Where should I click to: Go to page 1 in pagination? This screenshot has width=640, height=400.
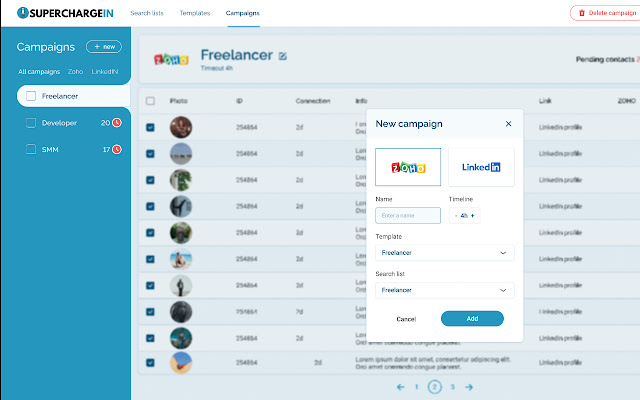pyautogui.click(x=417, y=387)
